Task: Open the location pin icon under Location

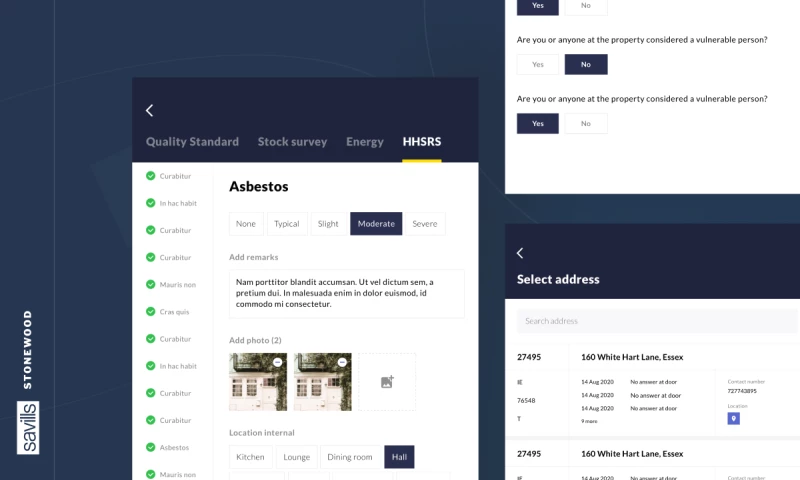Action: coord(733,418)
